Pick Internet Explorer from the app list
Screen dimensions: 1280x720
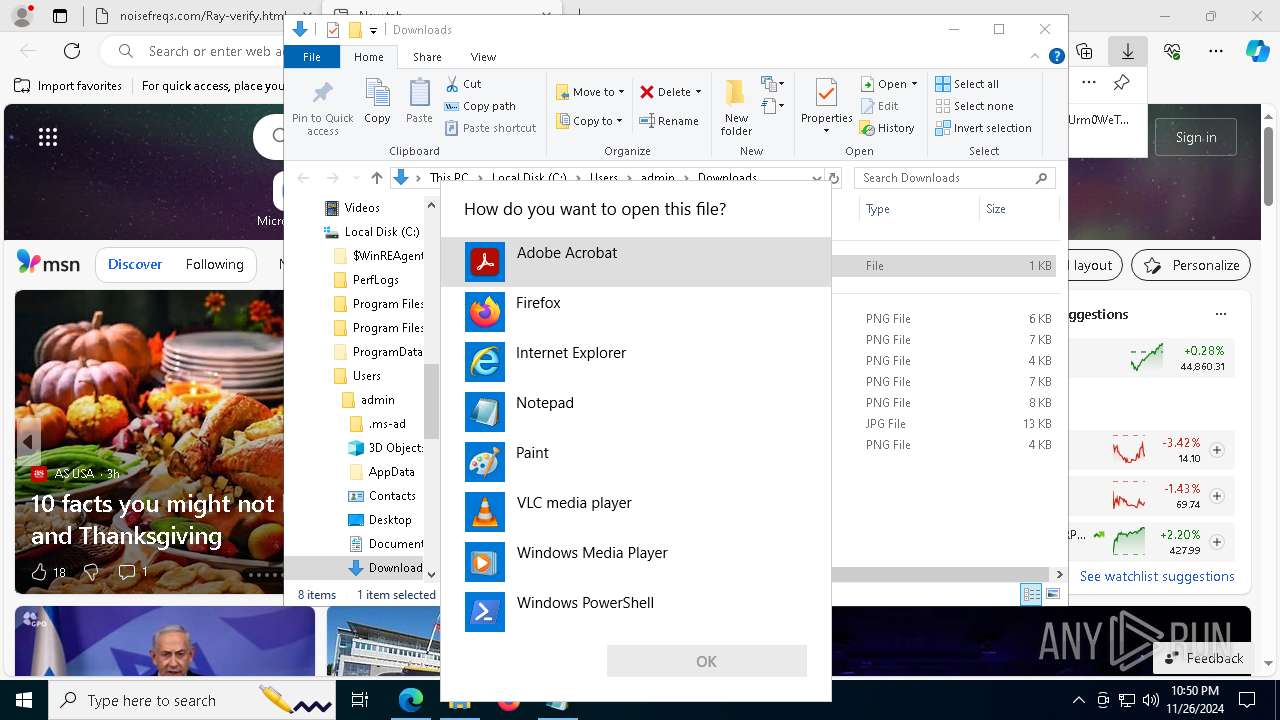(x=636, y=362)
